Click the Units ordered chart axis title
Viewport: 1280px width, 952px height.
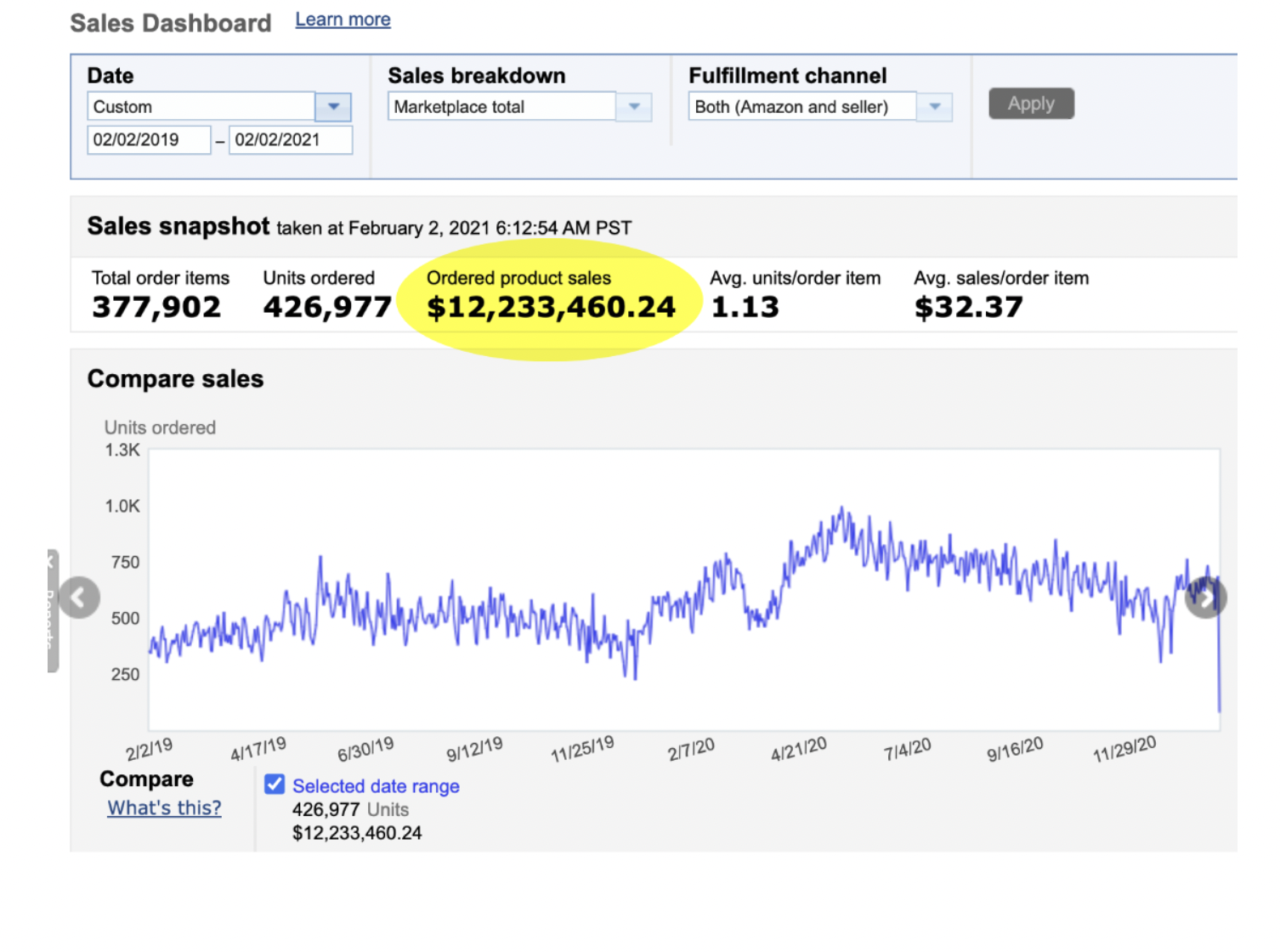click(x=160, y=428)
